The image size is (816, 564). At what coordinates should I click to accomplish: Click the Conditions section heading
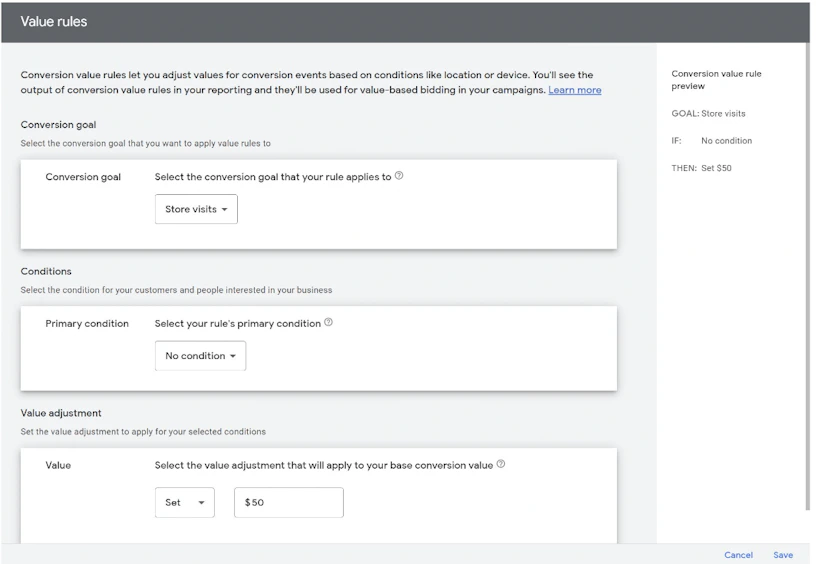click(46, 272)
